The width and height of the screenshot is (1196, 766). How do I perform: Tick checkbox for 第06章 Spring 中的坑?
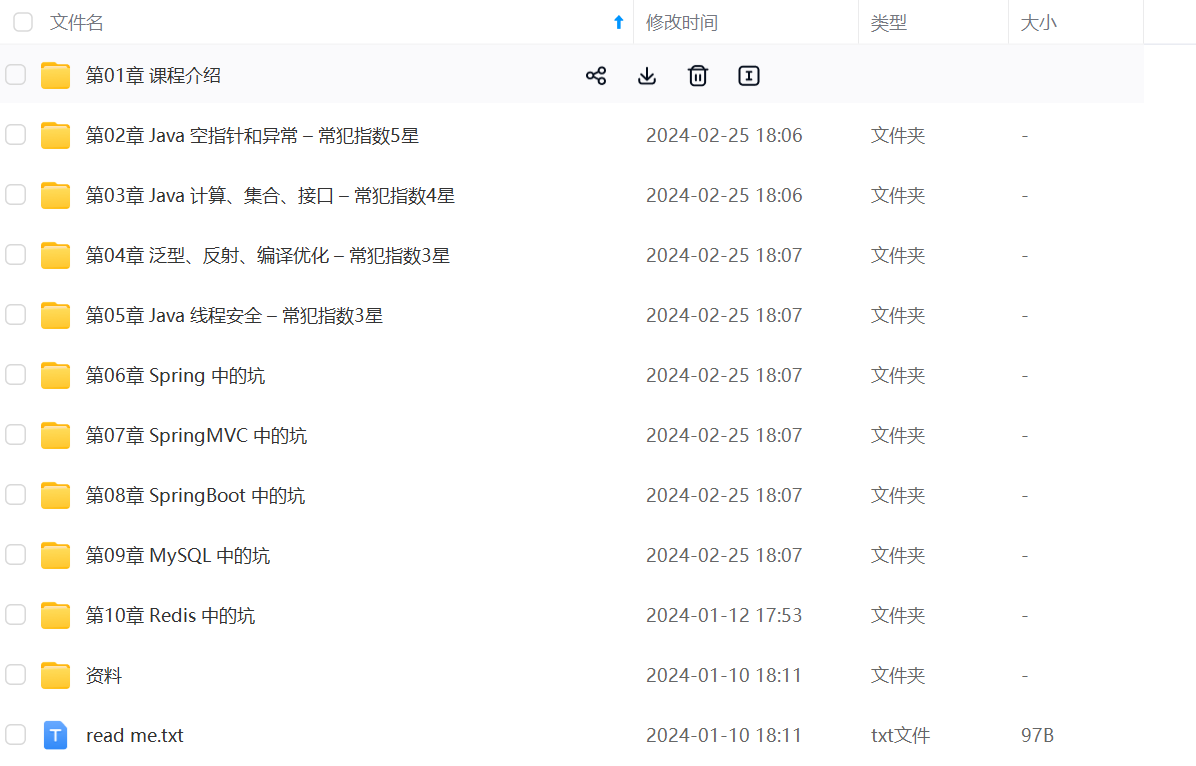point(15,375)
